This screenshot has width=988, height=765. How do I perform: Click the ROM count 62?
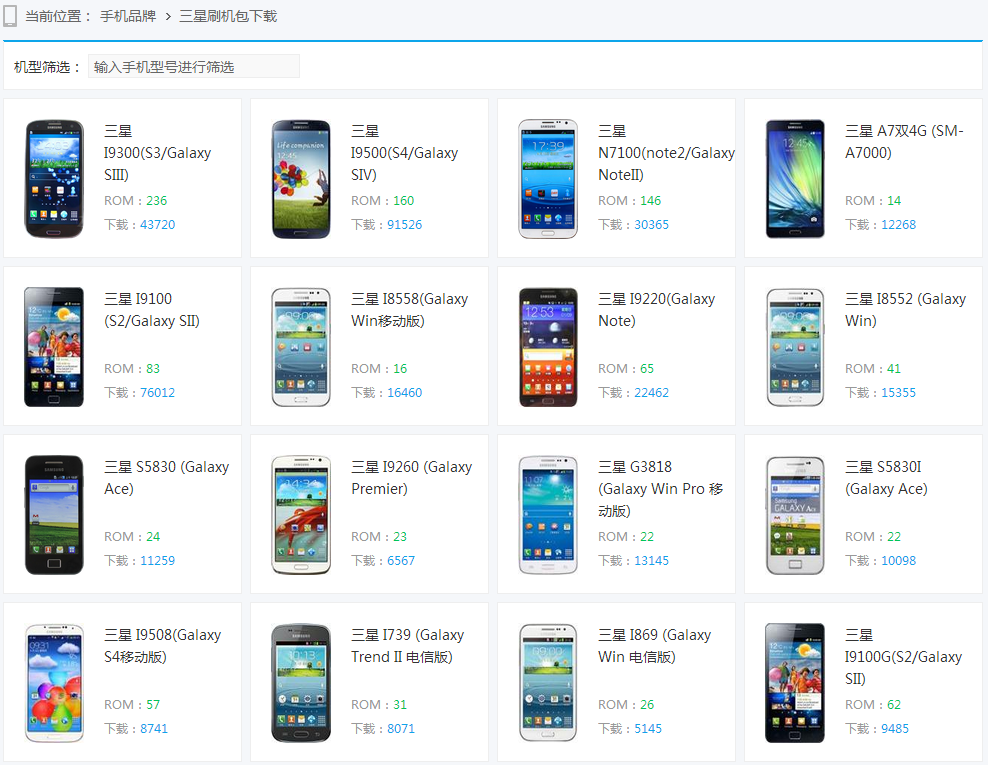click(894, 705)
